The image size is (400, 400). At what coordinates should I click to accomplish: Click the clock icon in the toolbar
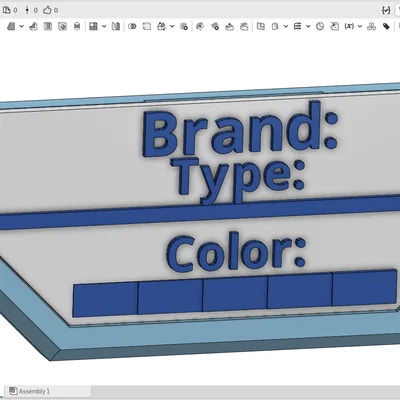[x=320, y=26]
